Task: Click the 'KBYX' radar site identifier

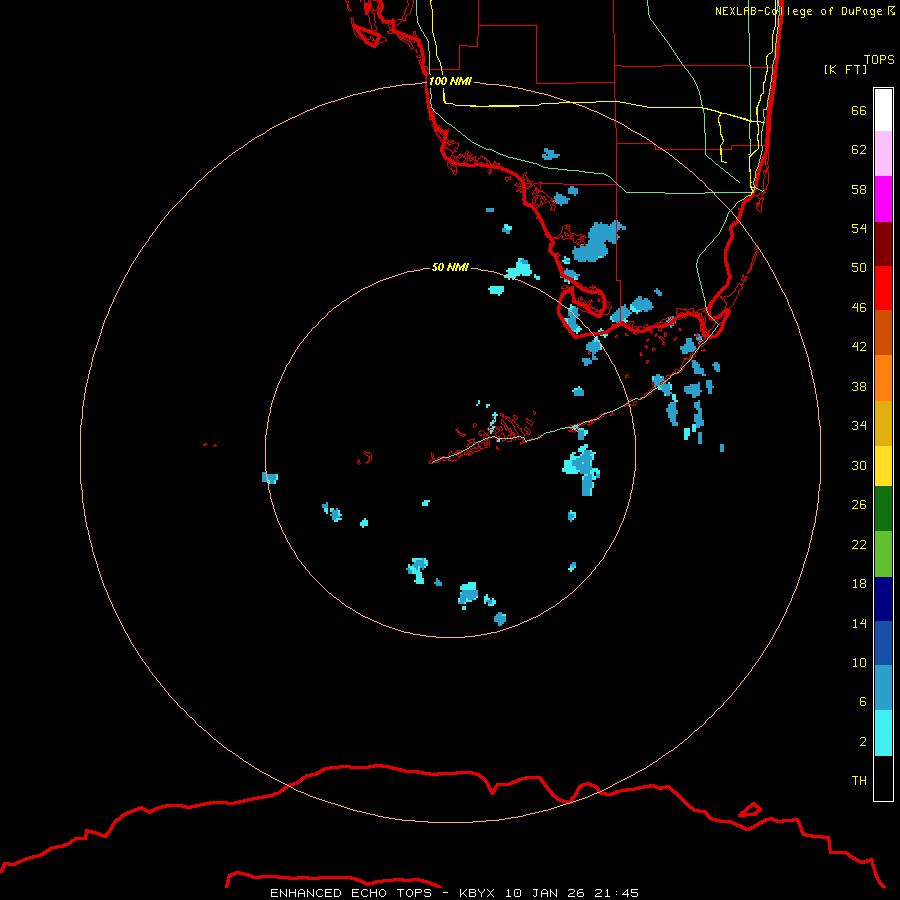Action: coord(476,893)
